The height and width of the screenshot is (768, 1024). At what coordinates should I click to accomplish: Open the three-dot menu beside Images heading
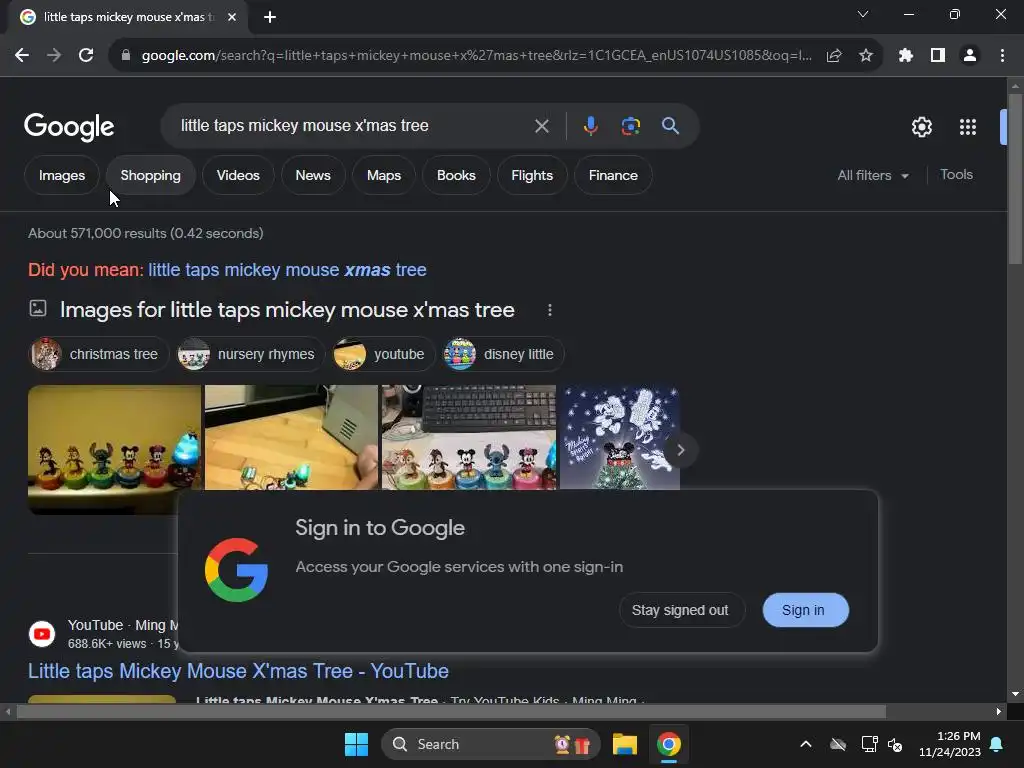pyautogui.click(x=550, y=310)
